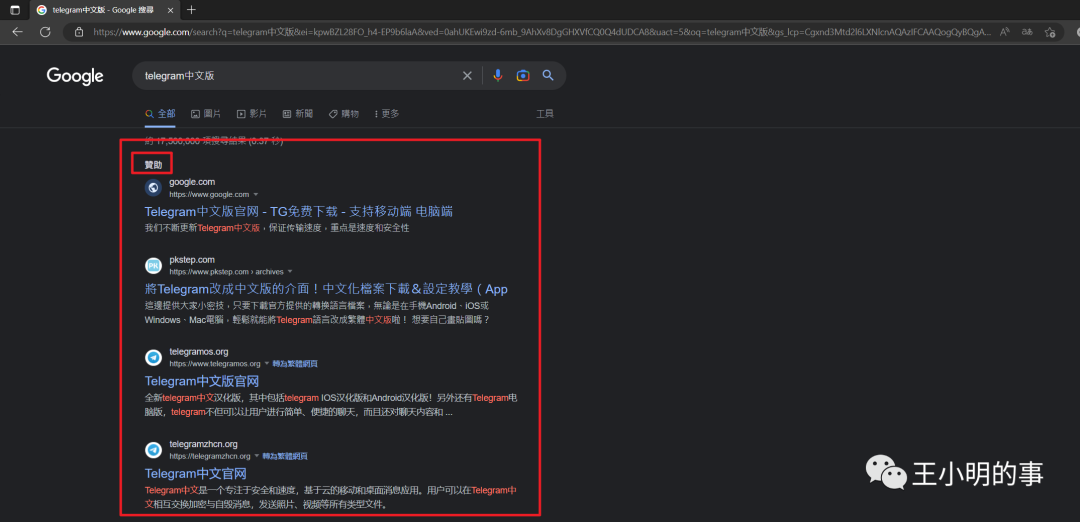Click the magnifier search button
The height and width of the screenshot is (522, 1080).
click(548, 76)
